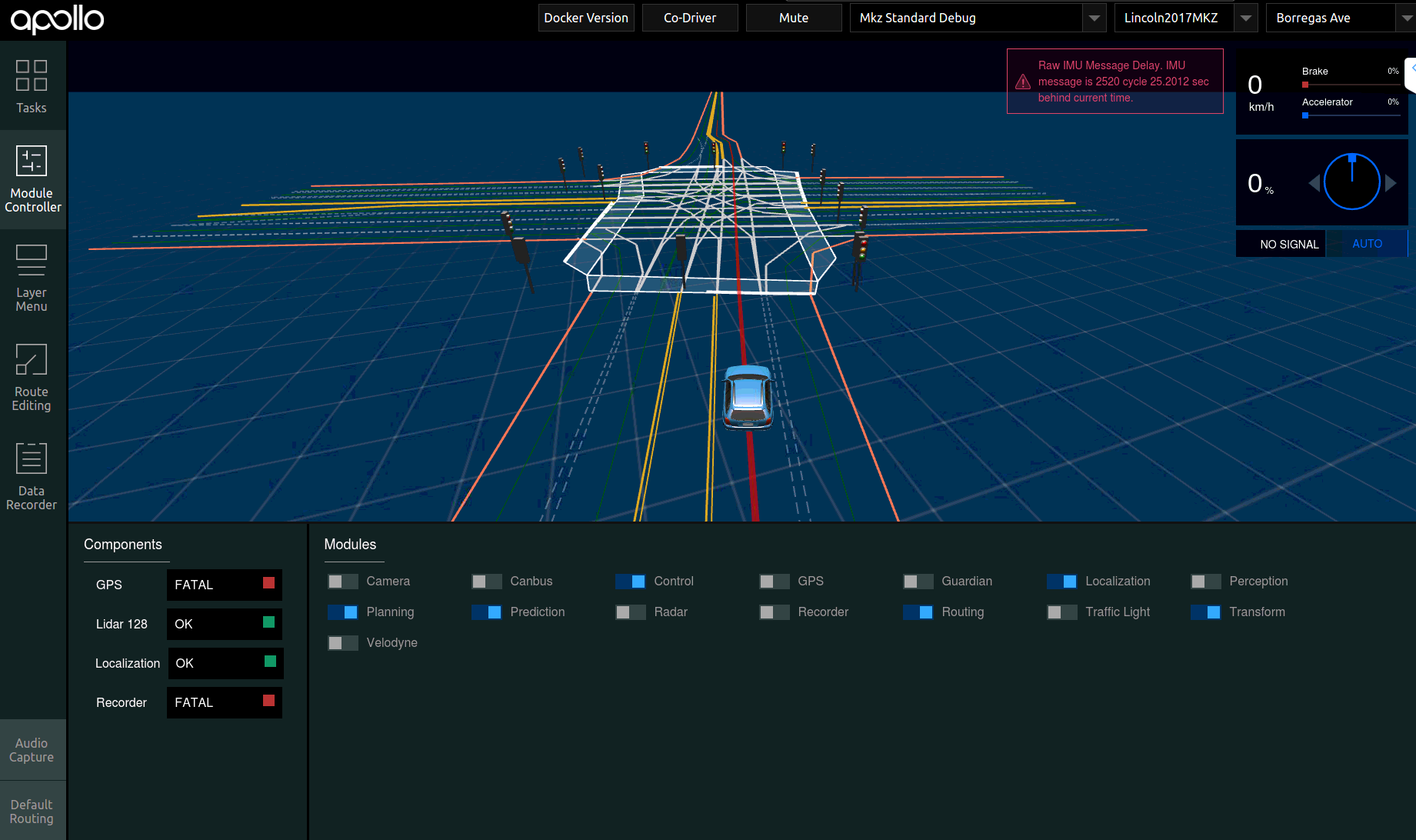Disable the Planning module switch
Image resolution: width=1416 pixels, height=840 pixels.
[x=343, y=612]
